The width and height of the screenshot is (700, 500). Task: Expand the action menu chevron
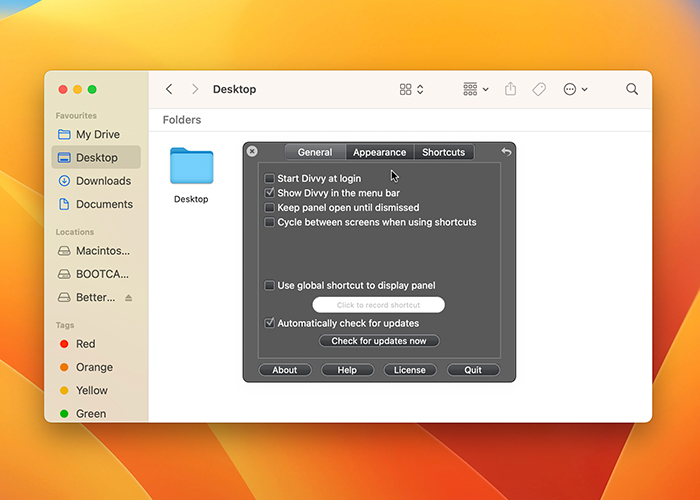(x=584, y=89)
